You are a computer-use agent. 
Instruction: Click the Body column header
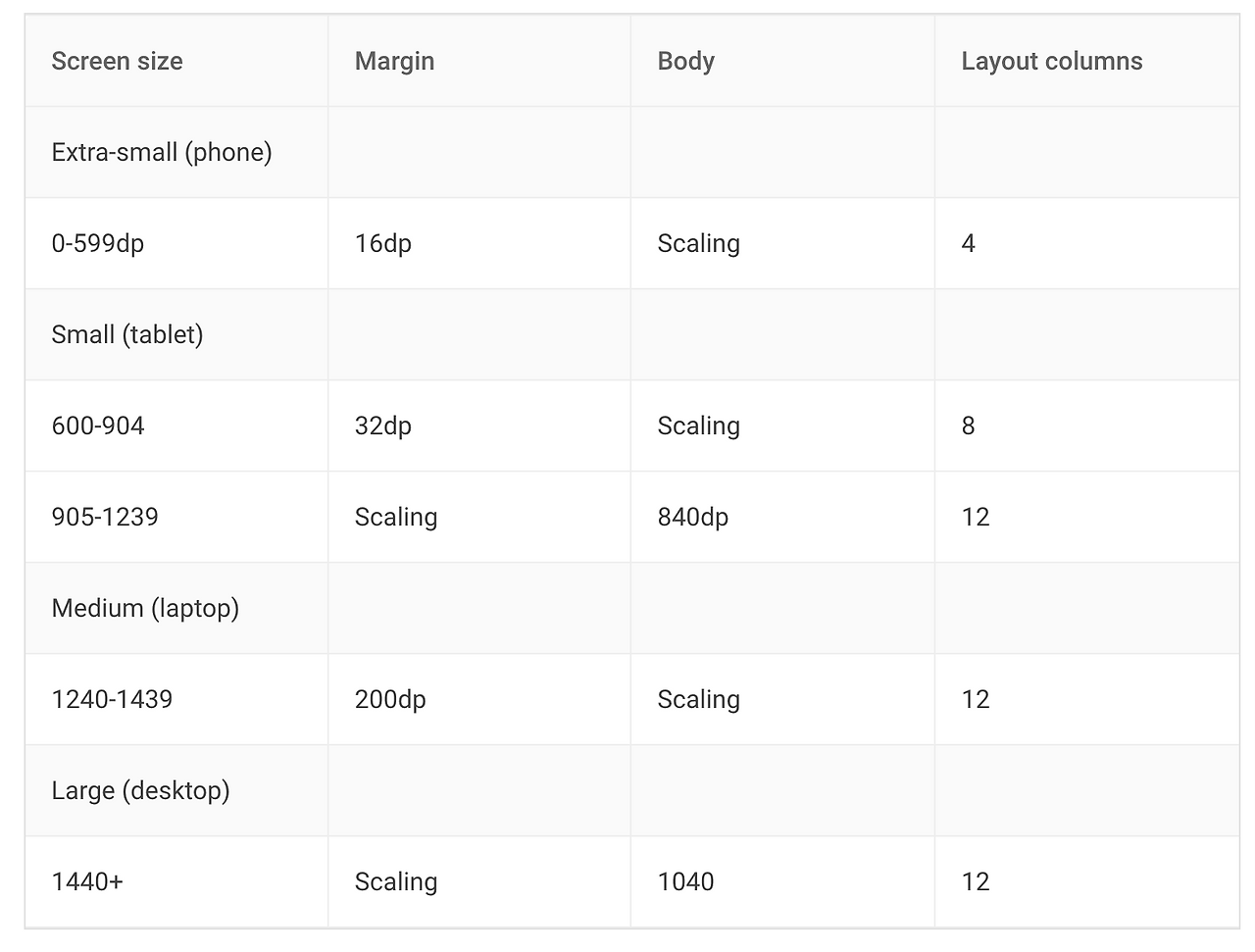pos(685,61)
